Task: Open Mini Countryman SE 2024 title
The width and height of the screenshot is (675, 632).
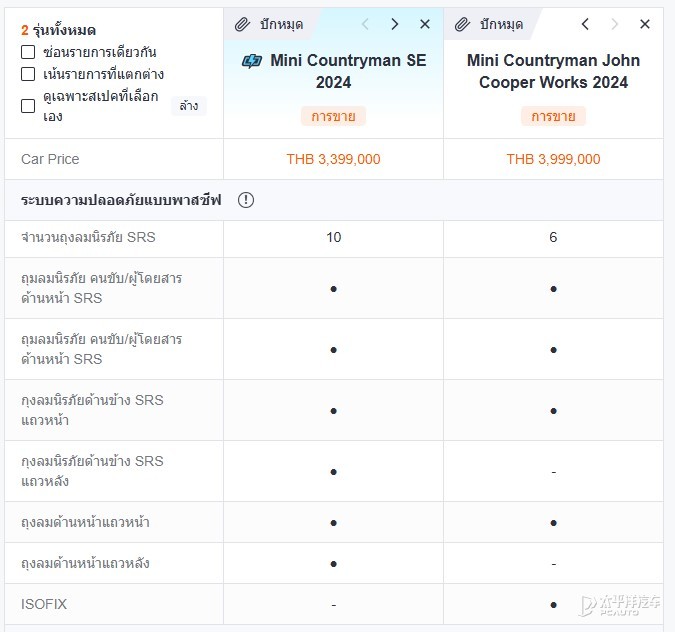Action: tap(348, 71)
